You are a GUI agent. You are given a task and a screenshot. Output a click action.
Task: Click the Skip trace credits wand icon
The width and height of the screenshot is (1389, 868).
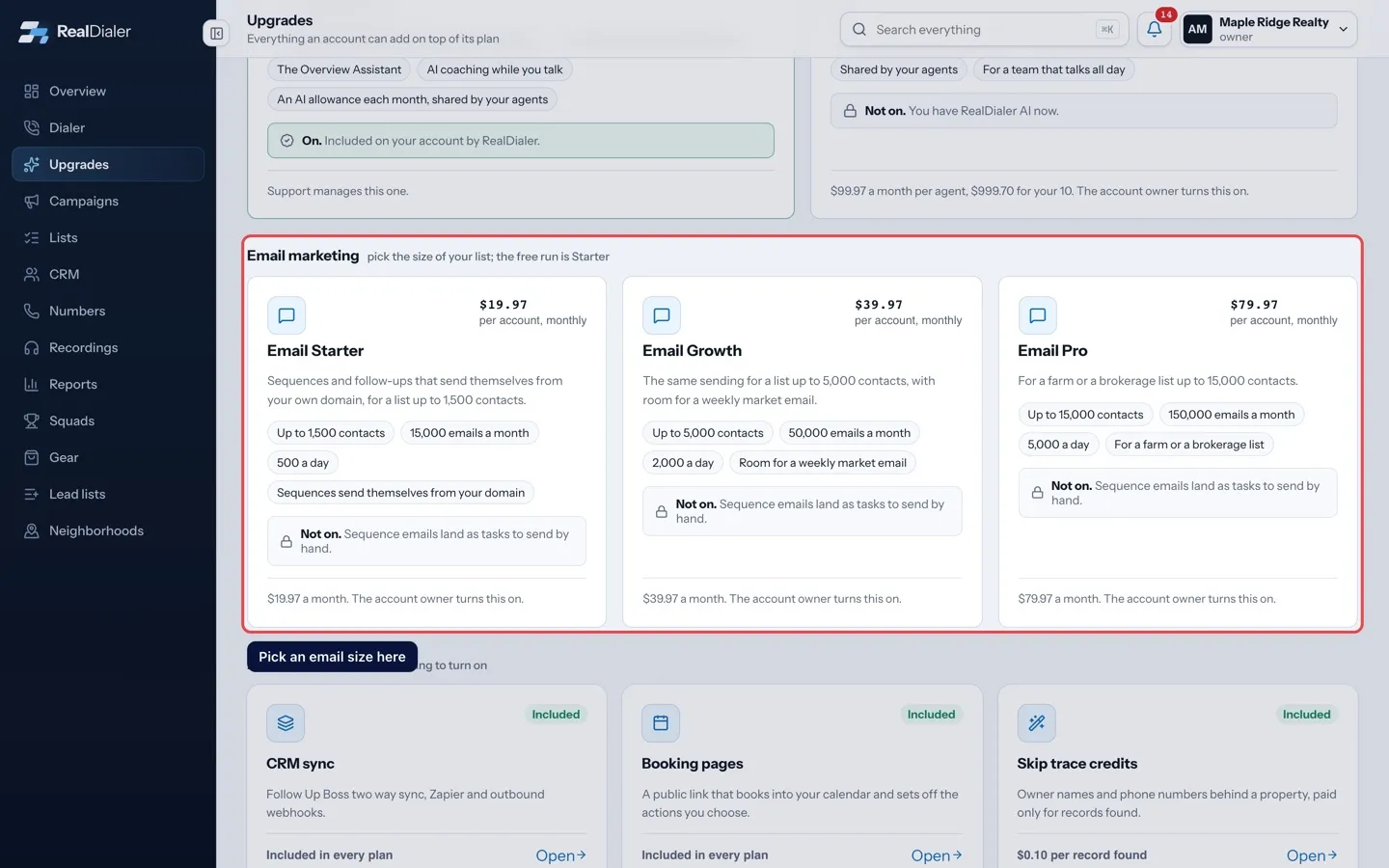pyautogui.click(x=1036, y=723)
